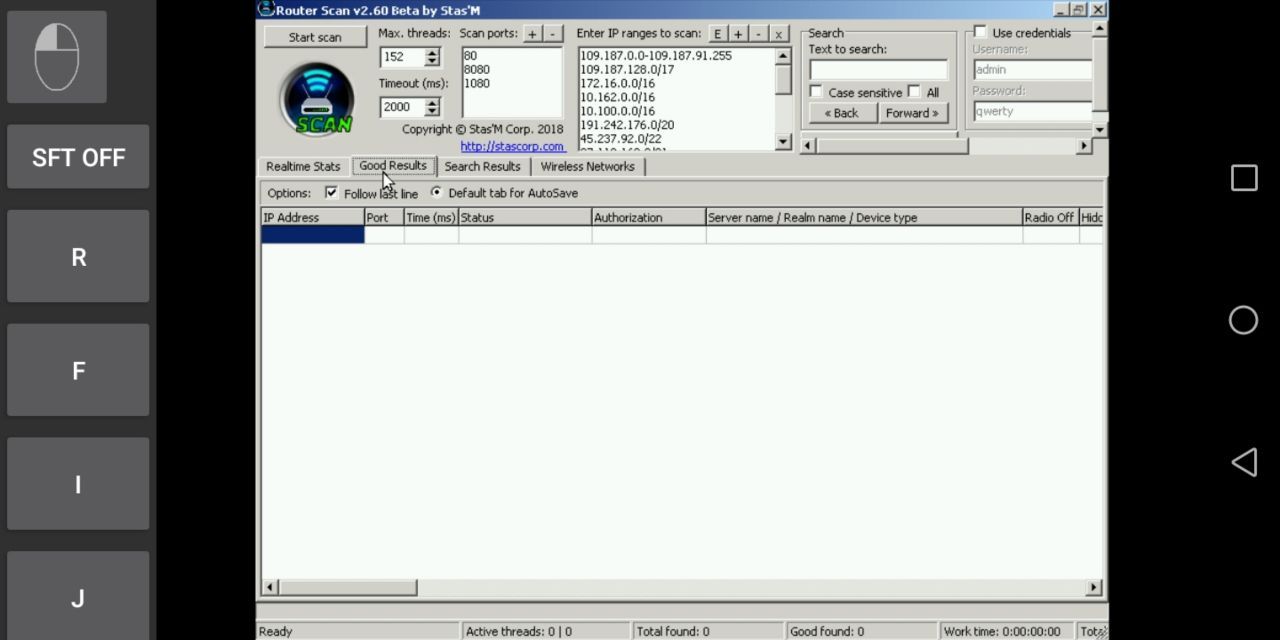
Task: Tap Android home circle icon
Action: (1244, 320)
